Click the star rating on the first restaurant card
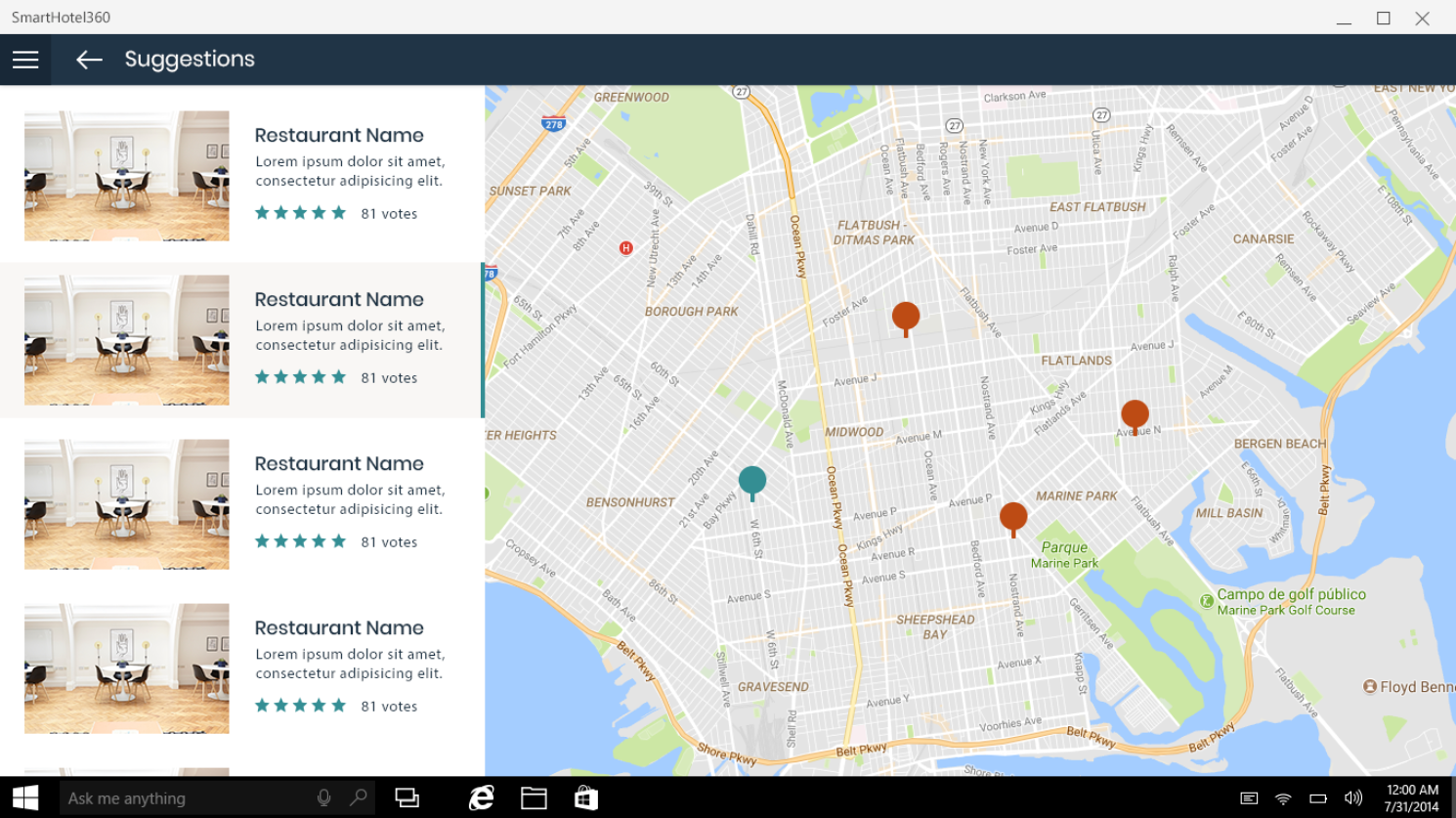 pyautogui.click(x=300, y=213)
